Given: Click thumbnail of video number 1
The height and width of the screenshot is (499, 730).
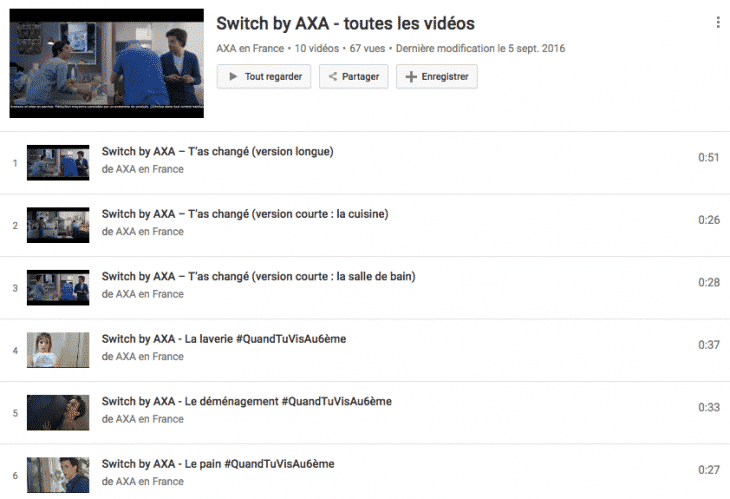Looking at the screenshot, I should coord(58,163).
